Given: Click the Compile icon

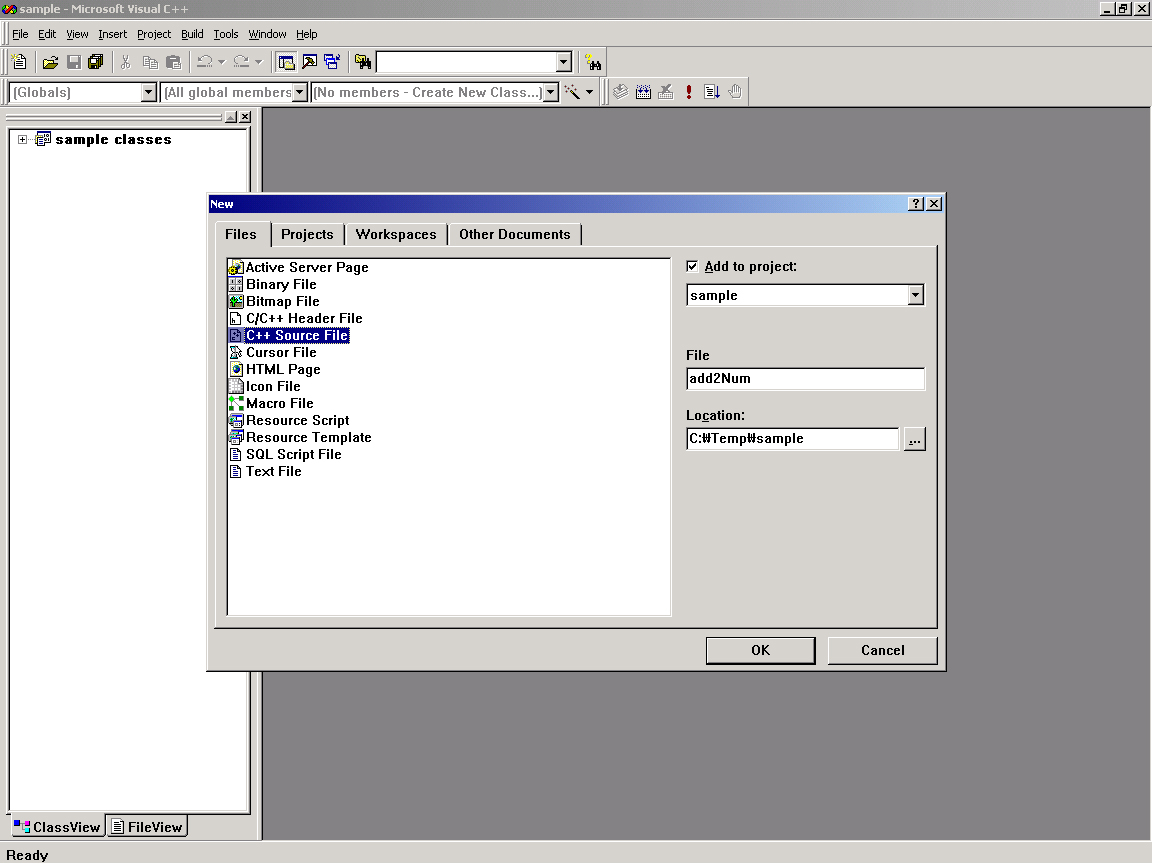Looking at the screenshot, I should (x=621, y=92).
